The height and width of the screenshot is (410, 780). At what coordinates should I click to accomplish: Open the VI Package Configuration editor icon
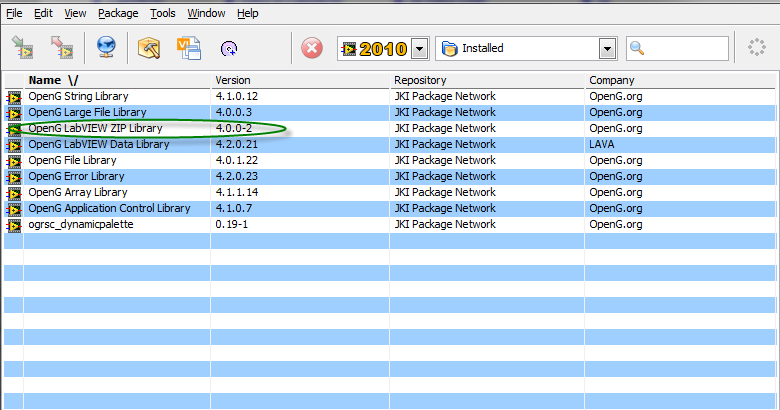pyautogui.click(x=189, y=48)
